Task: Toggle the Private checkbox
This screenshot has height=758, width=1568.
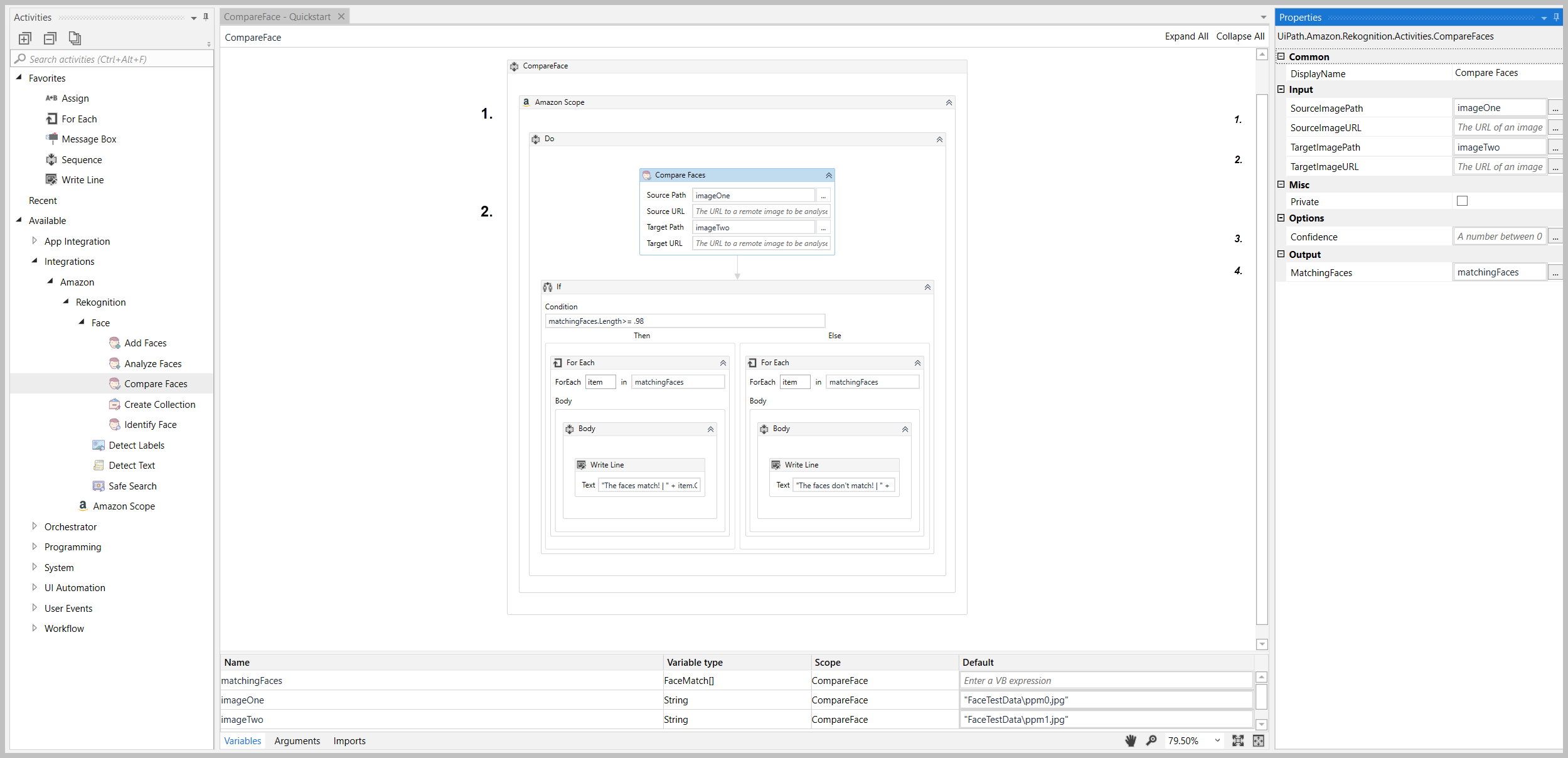Action: pos(1463,201)
